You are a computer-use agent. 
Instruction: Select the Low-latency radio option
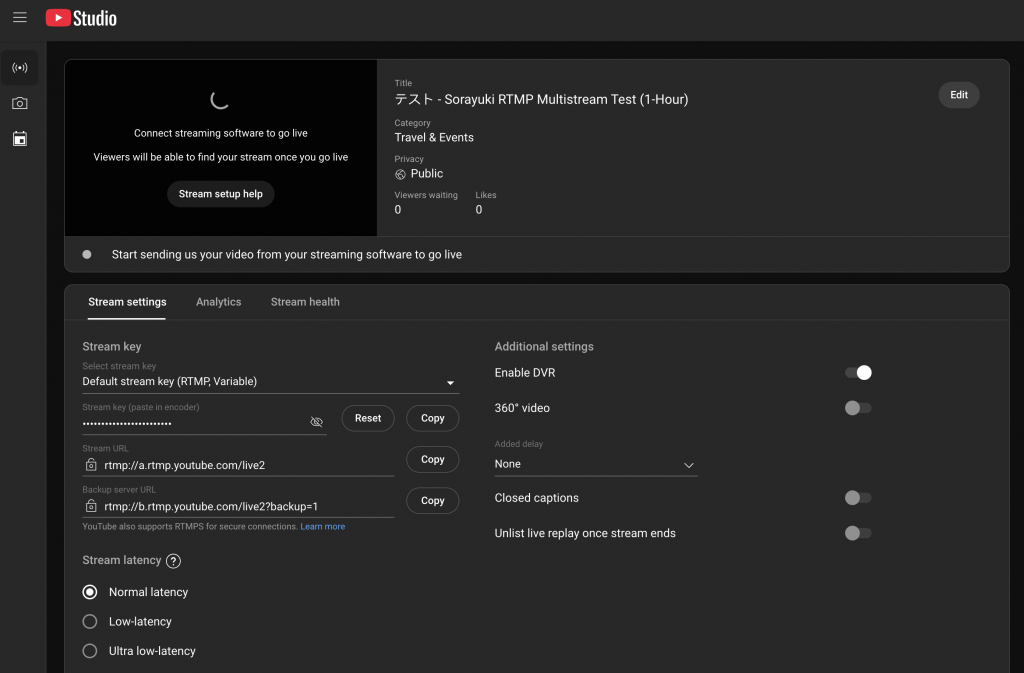[90, 622]
